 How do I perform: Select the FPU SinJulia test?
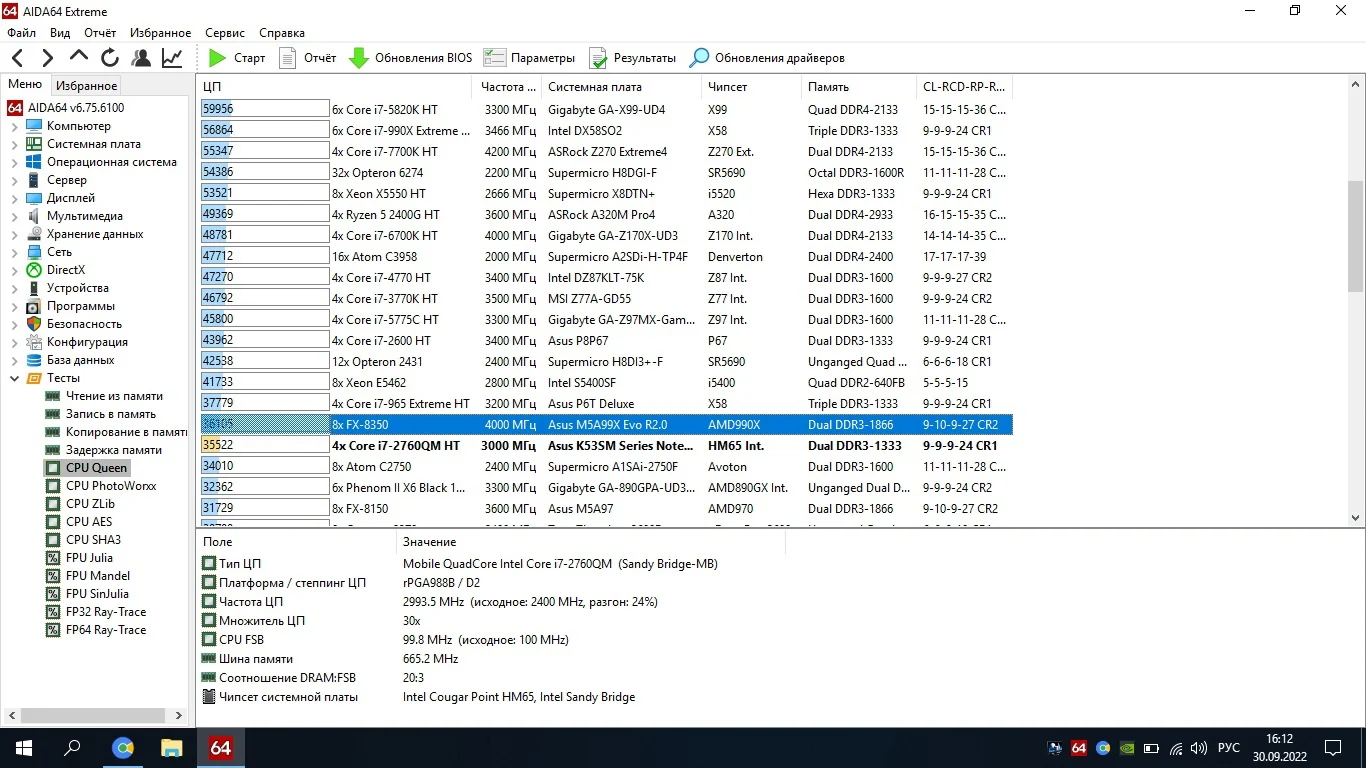(x=97, y=594)
